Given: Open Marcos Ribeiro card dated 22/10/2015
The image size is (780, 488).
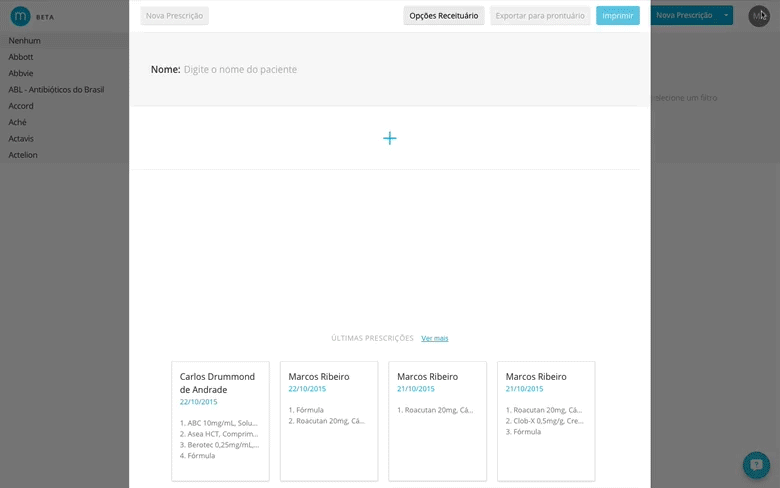Looking at the screenshot, I should click(329, 421).
